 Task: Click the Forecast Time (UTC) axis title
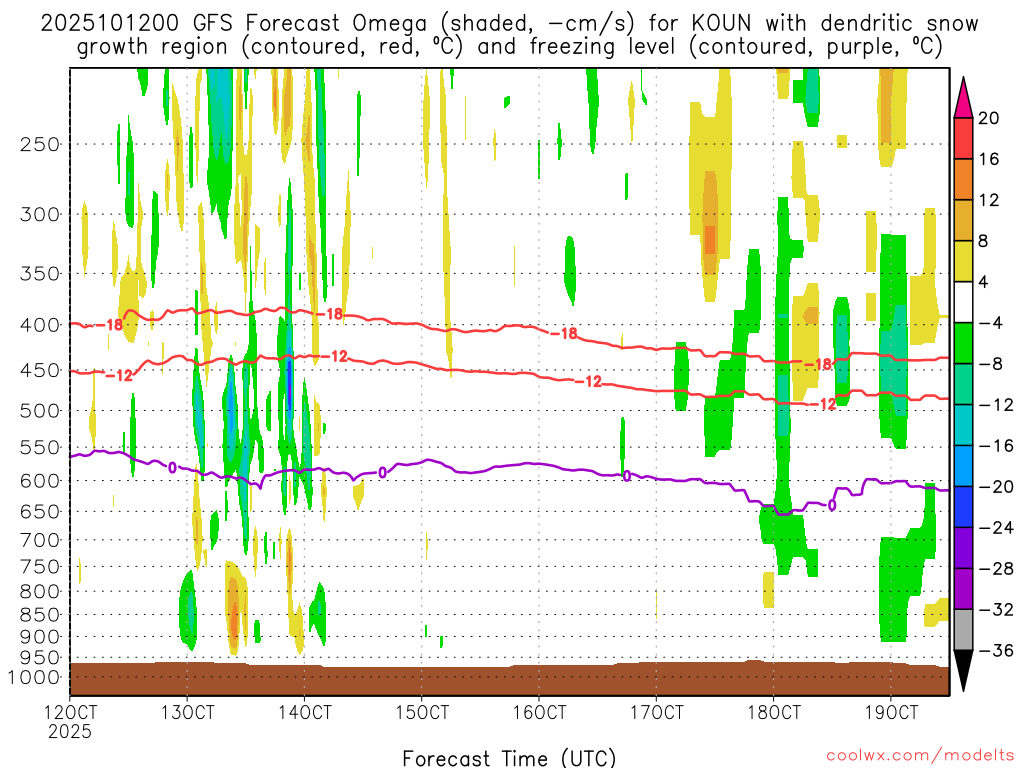pos(509,758)
